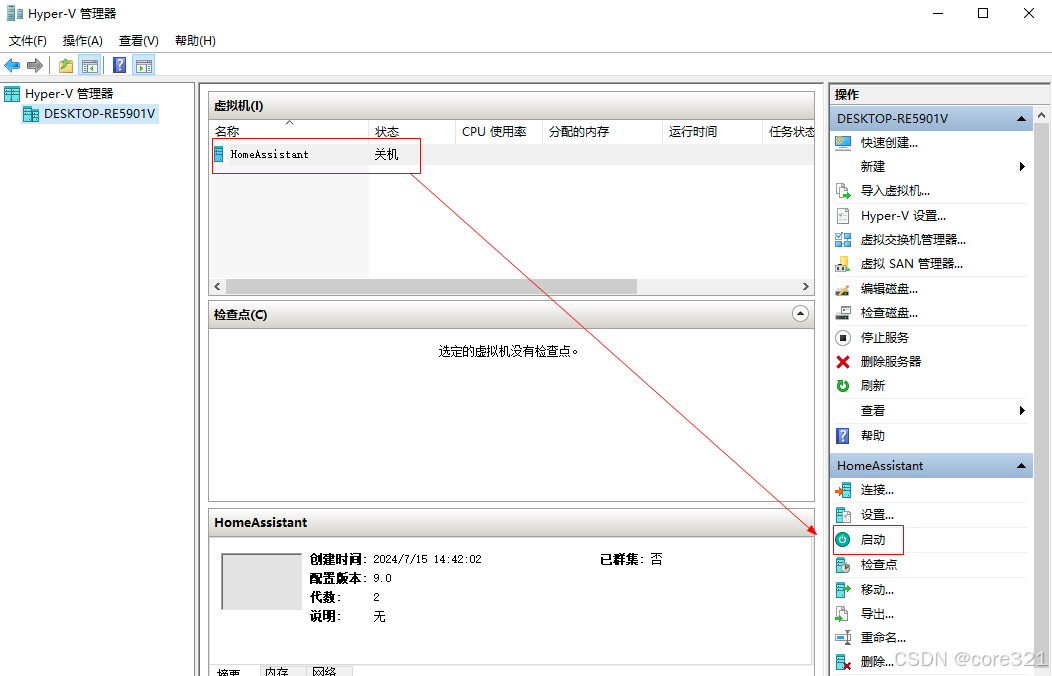Click the 检查点 action icon
1052x676 pixels.
pyautogui.click(x=843, y=565)
